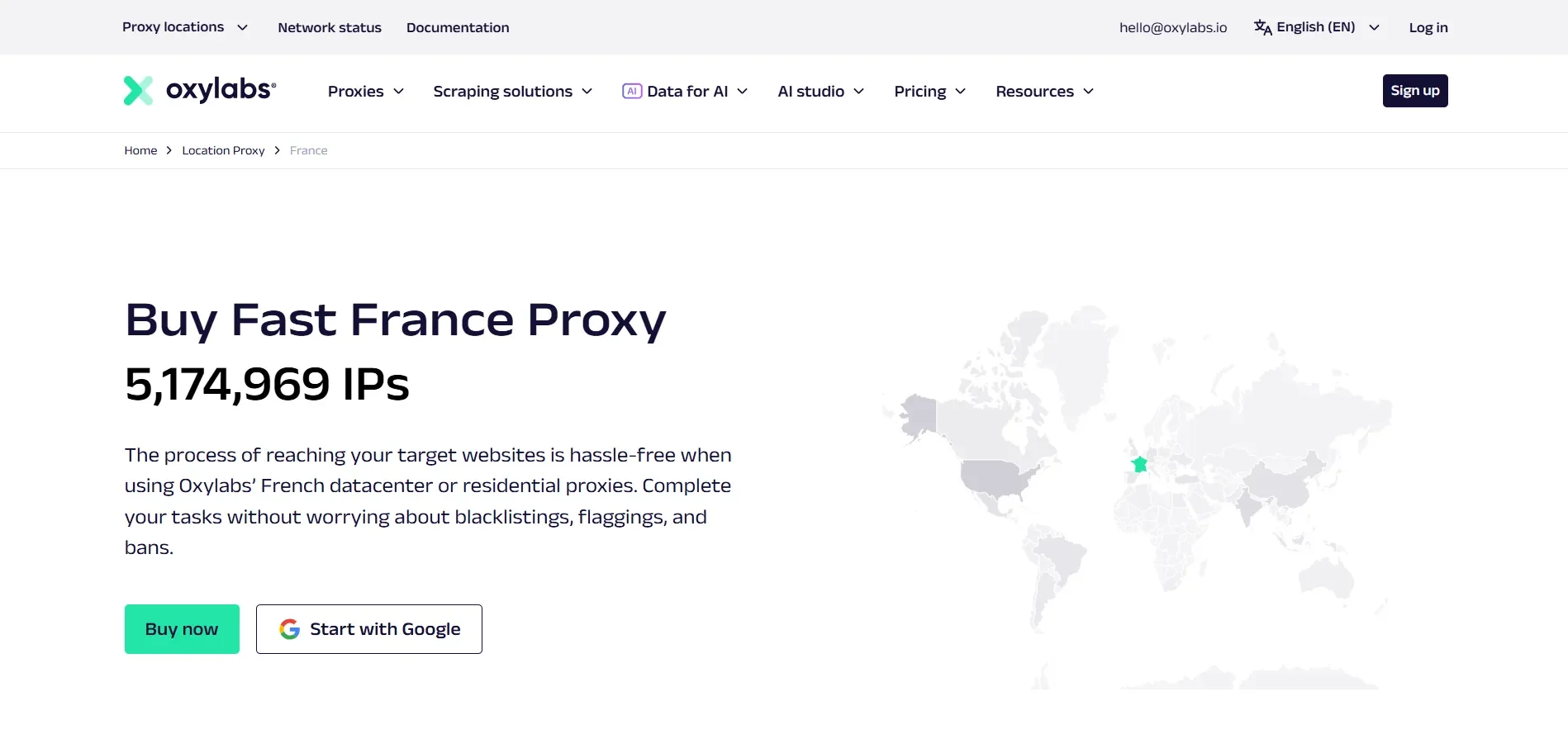Select the France marker on the world map
The image size is (1568, 753).
click(x=1139, y=464)
